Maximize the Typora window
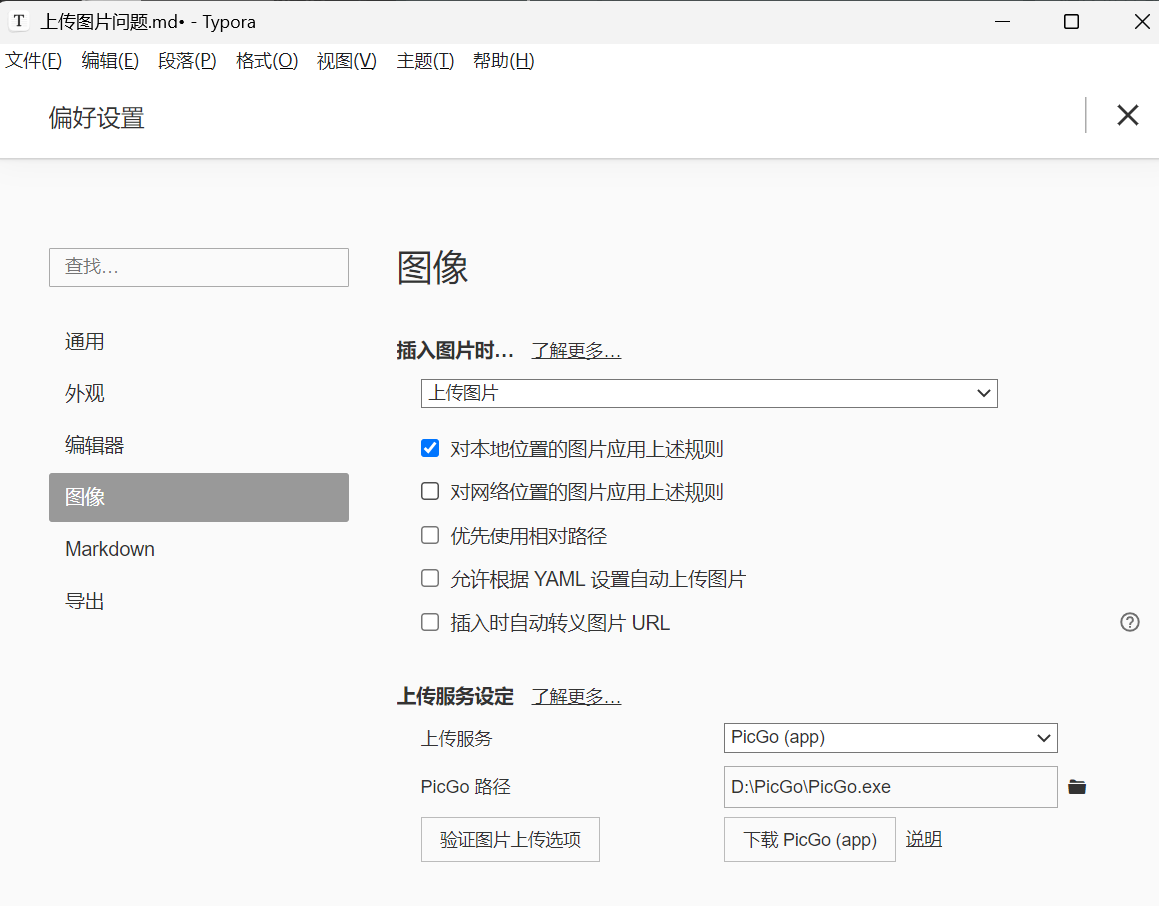1159x906 pixels. coord(1071,21)
